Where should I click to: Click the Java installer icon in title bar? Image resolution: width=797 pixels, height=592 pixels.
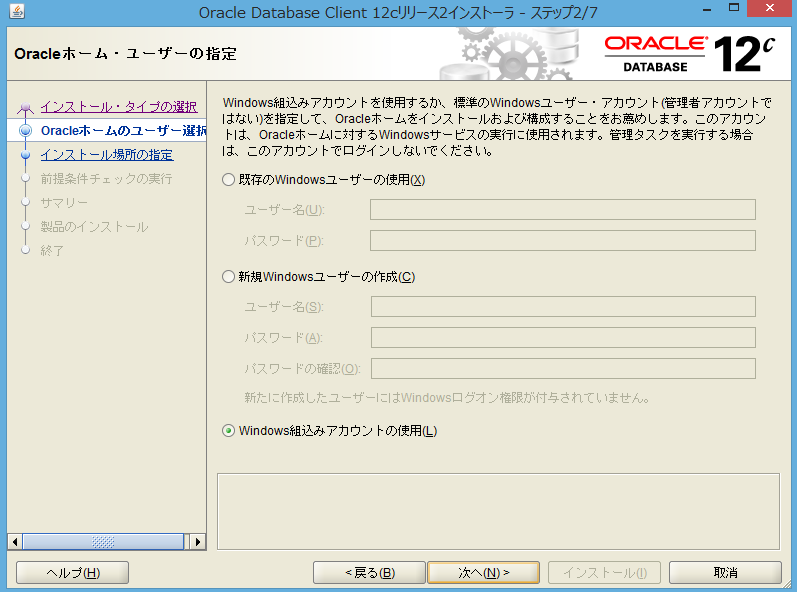pos(17,11)
